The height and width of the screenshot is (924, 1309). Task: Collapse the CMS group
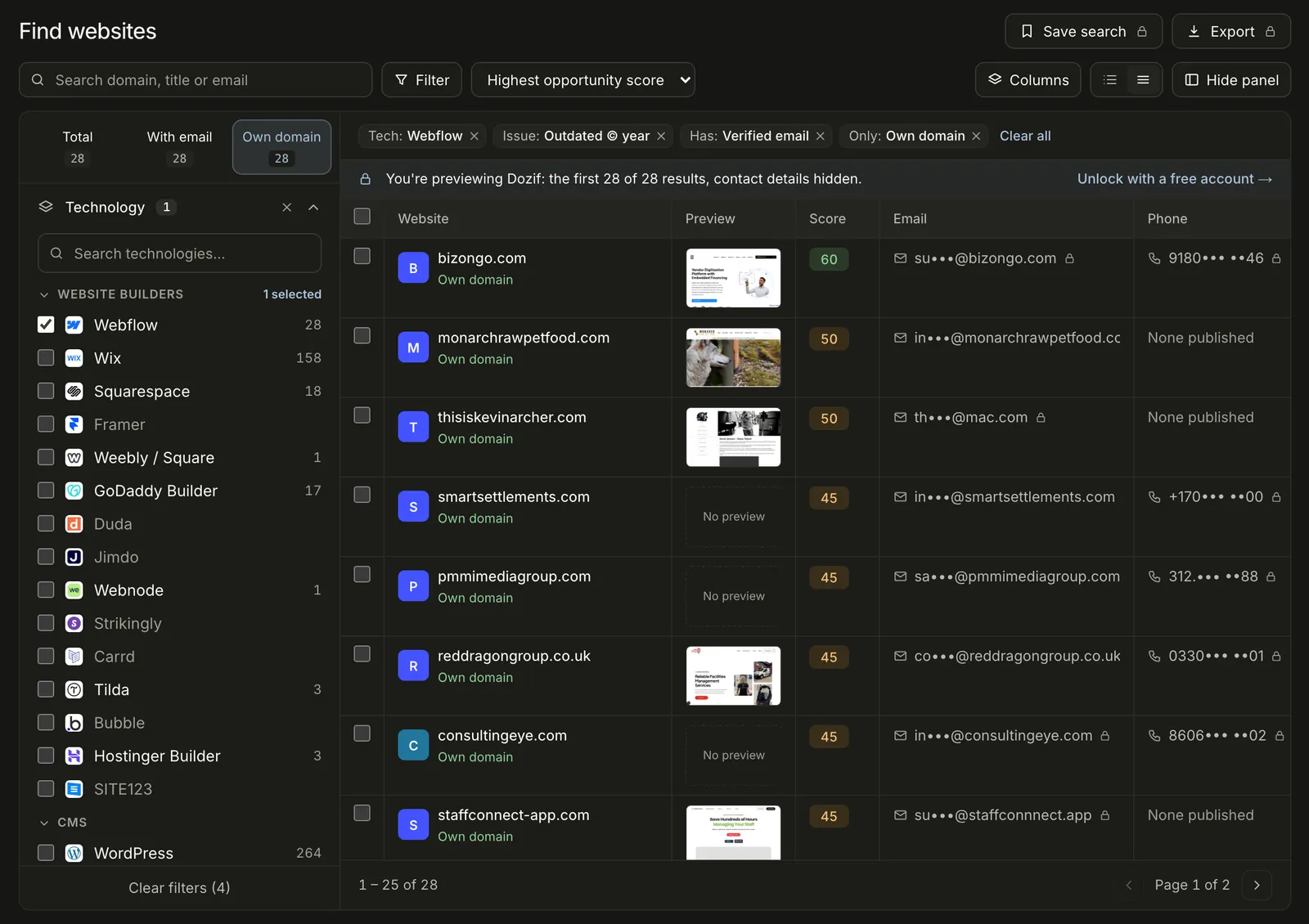coord(44,823)
